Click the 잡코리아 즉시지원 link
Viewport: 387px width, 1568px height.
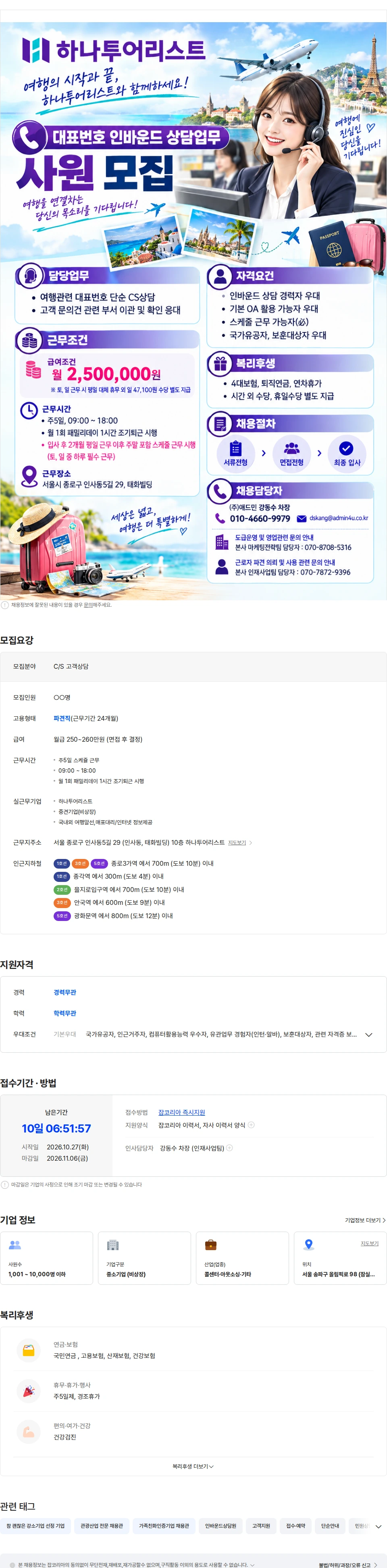pyautogui.click(x=182, y=1112)
